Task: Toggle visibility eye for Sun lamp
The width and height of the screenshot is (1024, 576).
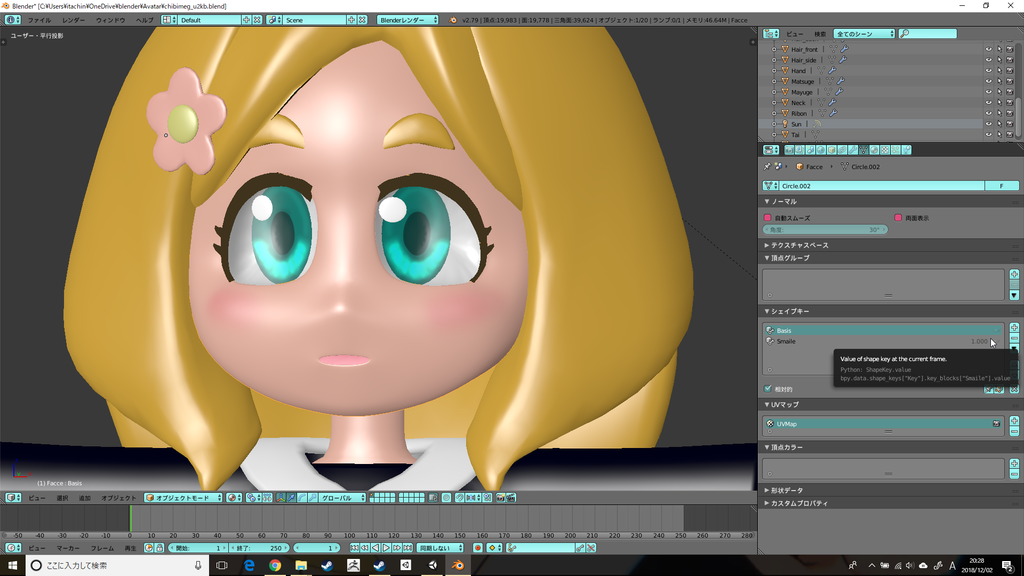Action: (988, 123)
